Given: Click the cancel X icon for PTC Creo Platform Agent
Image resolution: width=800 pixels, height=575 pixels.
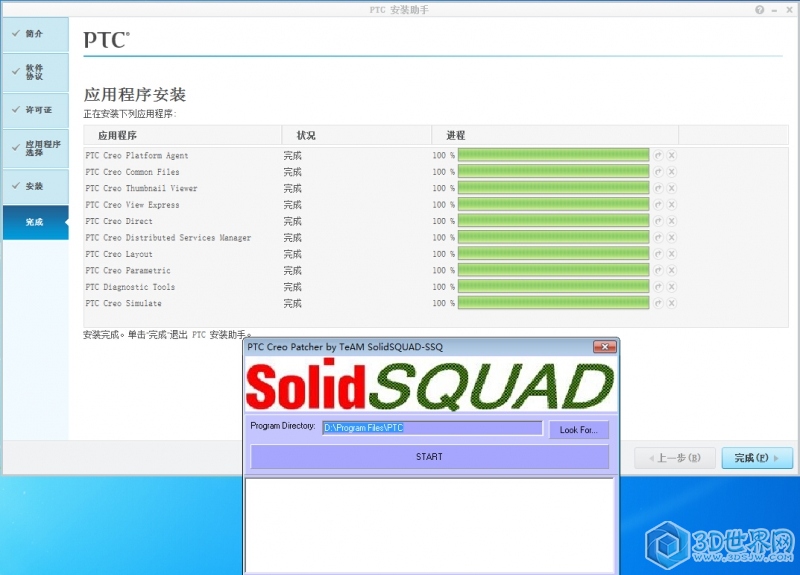Looking at the screenshot, I should [671, 155].
